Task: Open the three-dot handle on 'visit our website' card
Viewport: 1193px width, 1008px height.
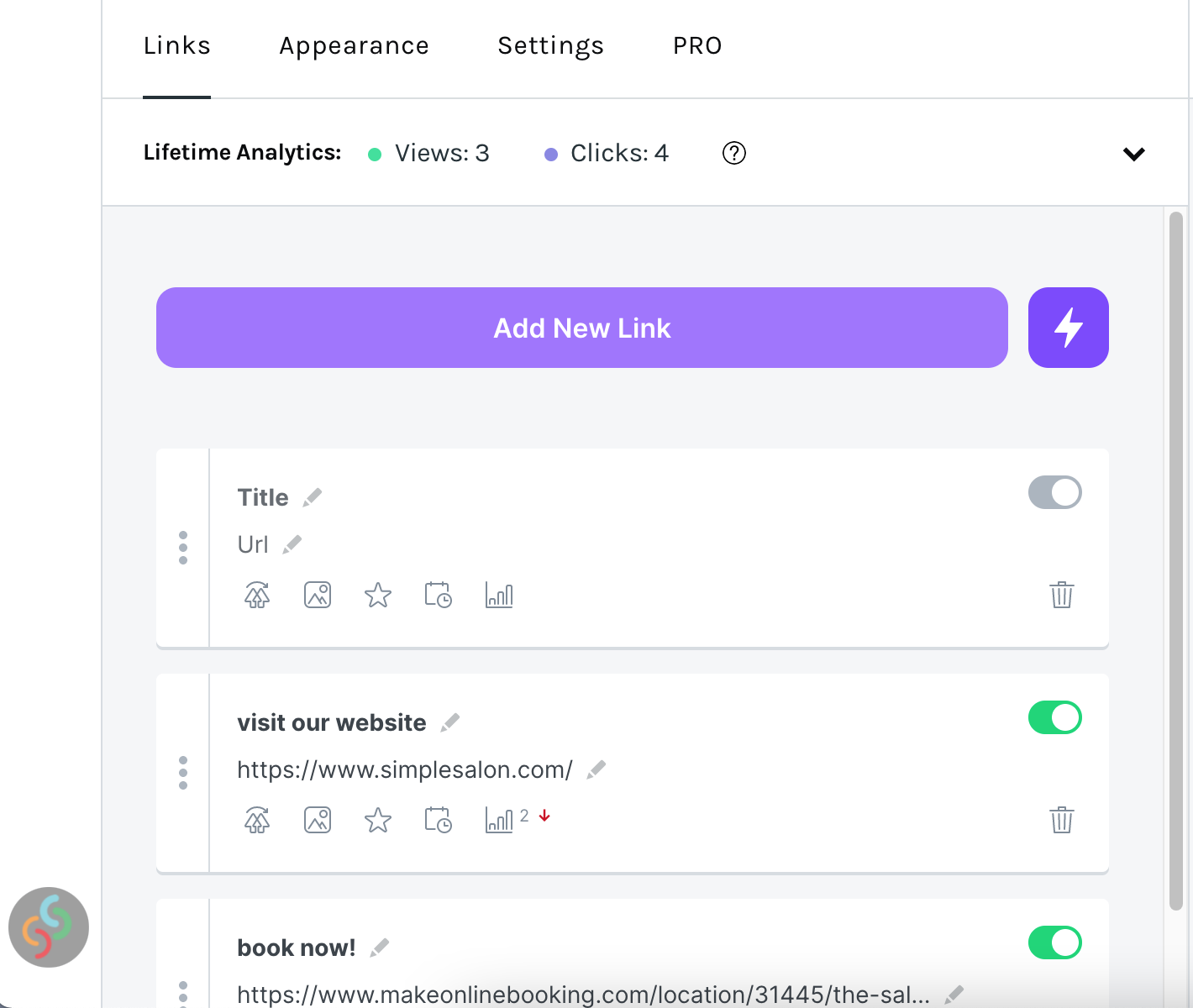Action: [x=183, y=773]
